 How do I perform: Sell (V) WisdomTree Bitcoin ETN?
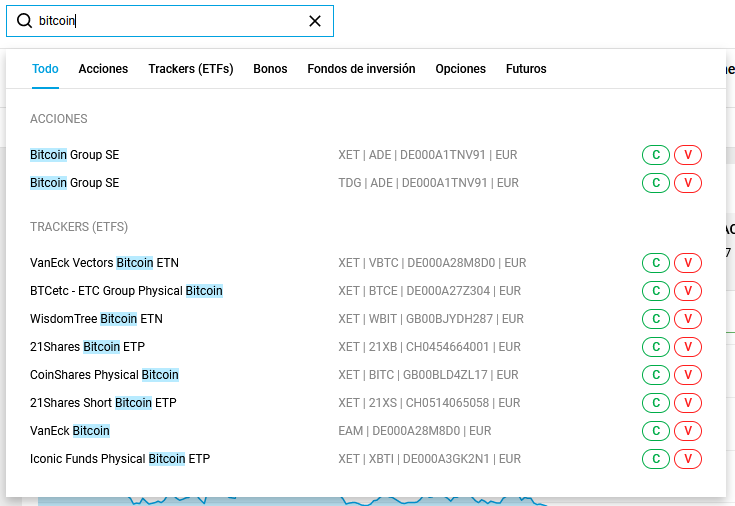[688, 319]
